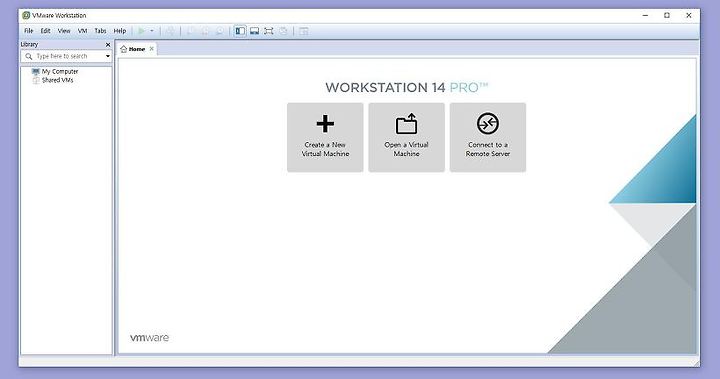This screenshot has width=720, height=379.
Task: Click the green Power On play icon
Action: click(141, 31)
